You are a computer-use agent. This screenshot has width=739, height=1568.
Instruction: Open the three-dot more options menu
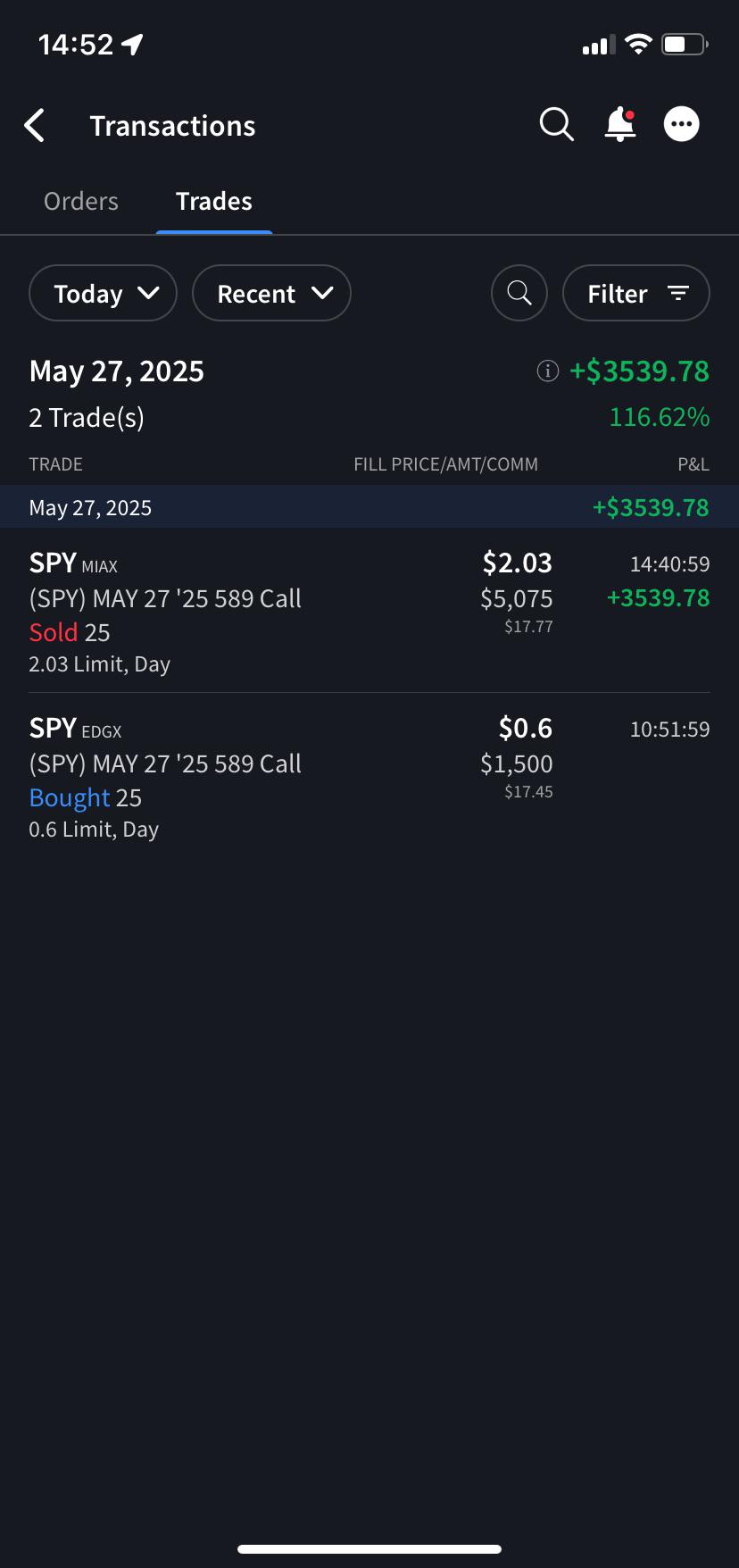pyautogui.click(x=682, y=124)
